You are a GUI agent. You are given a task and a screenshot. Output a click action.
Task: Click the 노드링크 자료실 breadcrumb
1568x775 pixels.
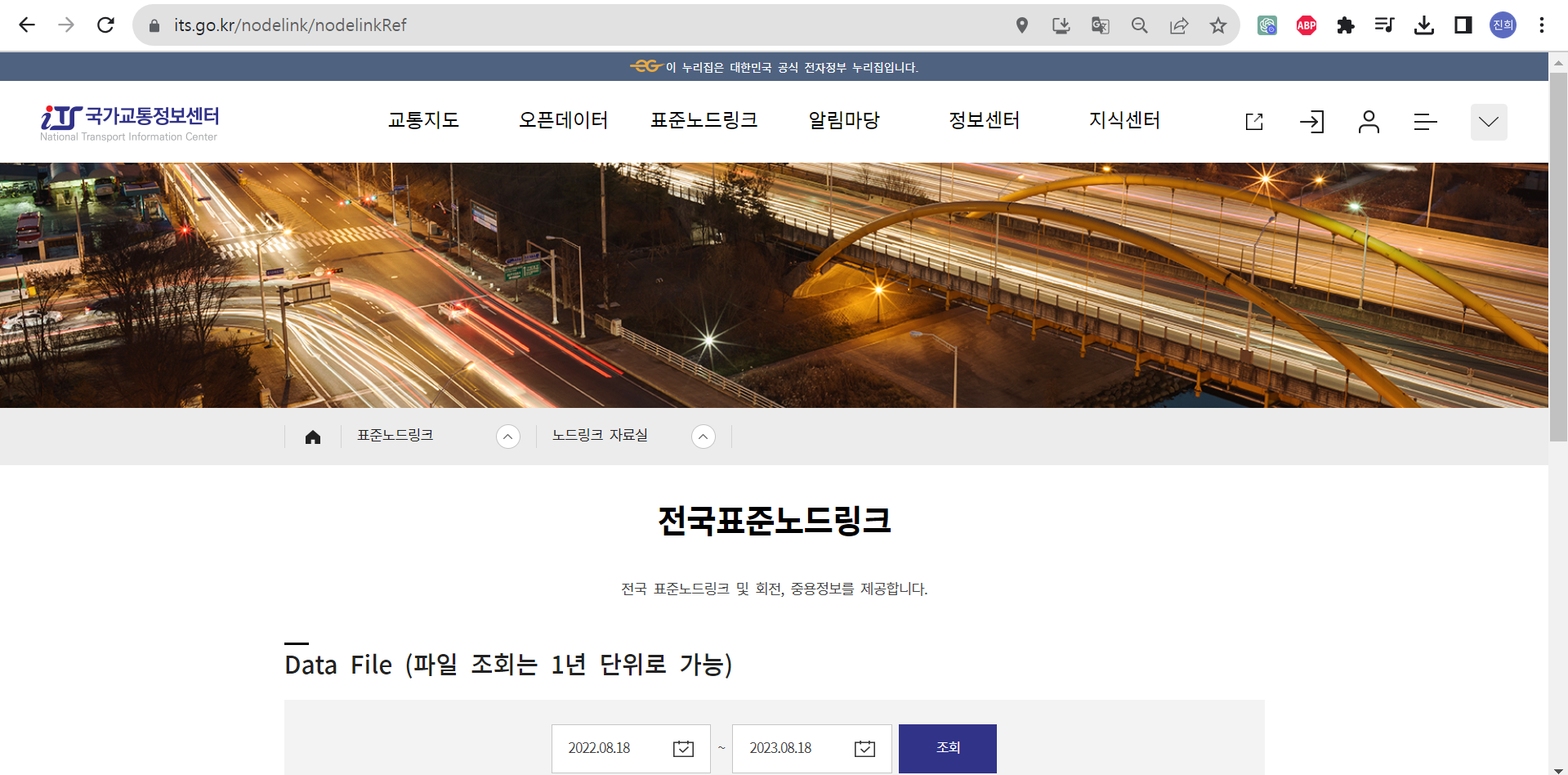click(x=600, y=436)
